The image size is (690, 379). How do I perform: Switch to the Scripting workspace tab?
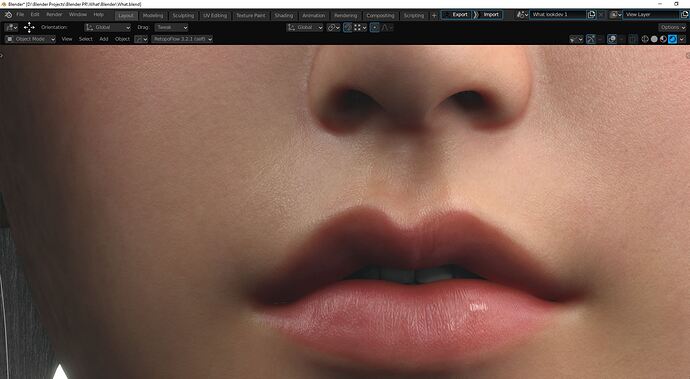coord(414,15)
